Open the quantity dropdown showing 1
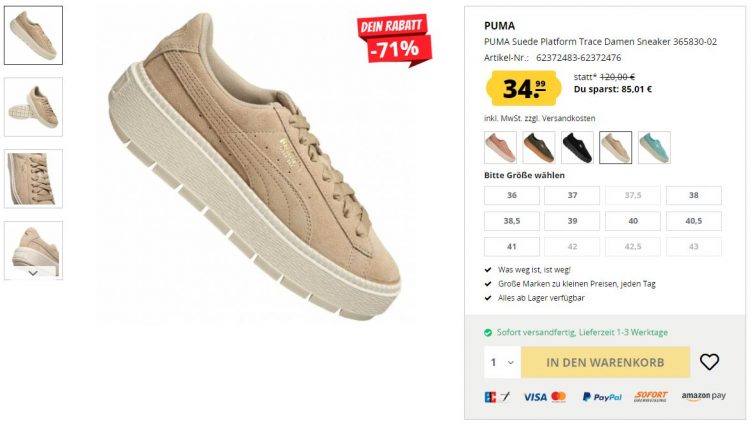 (502, 362)
